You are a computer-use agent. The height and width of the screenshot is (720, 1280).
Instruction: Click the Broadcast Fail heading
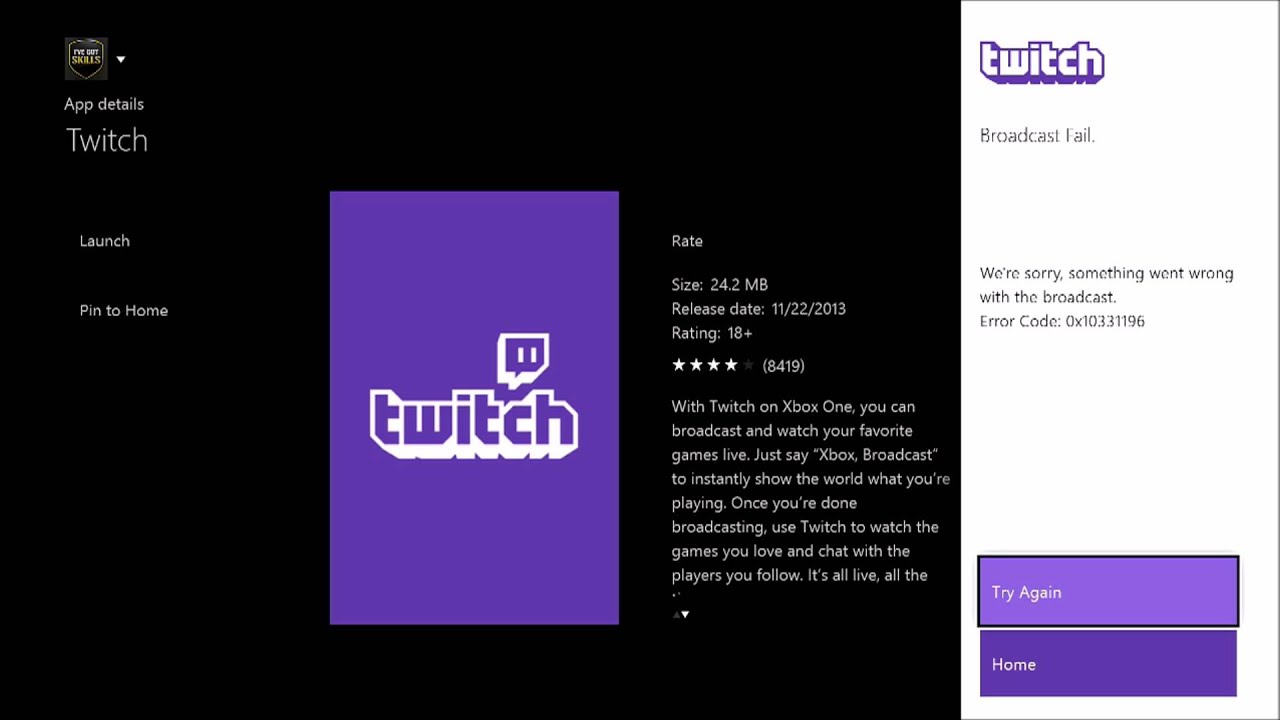[1037, 136]
